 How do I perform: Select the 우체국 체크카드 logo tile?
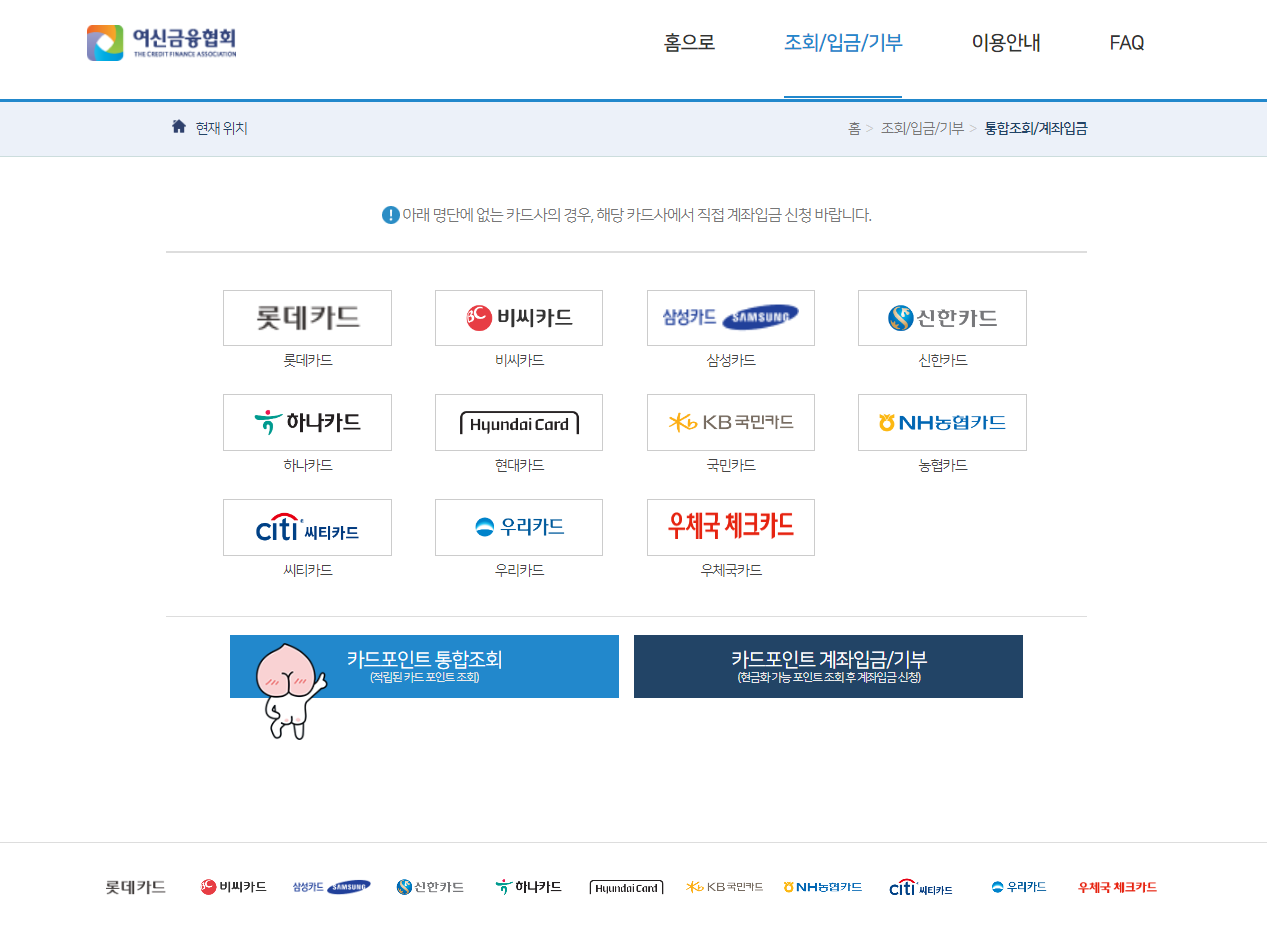point(731,527)
